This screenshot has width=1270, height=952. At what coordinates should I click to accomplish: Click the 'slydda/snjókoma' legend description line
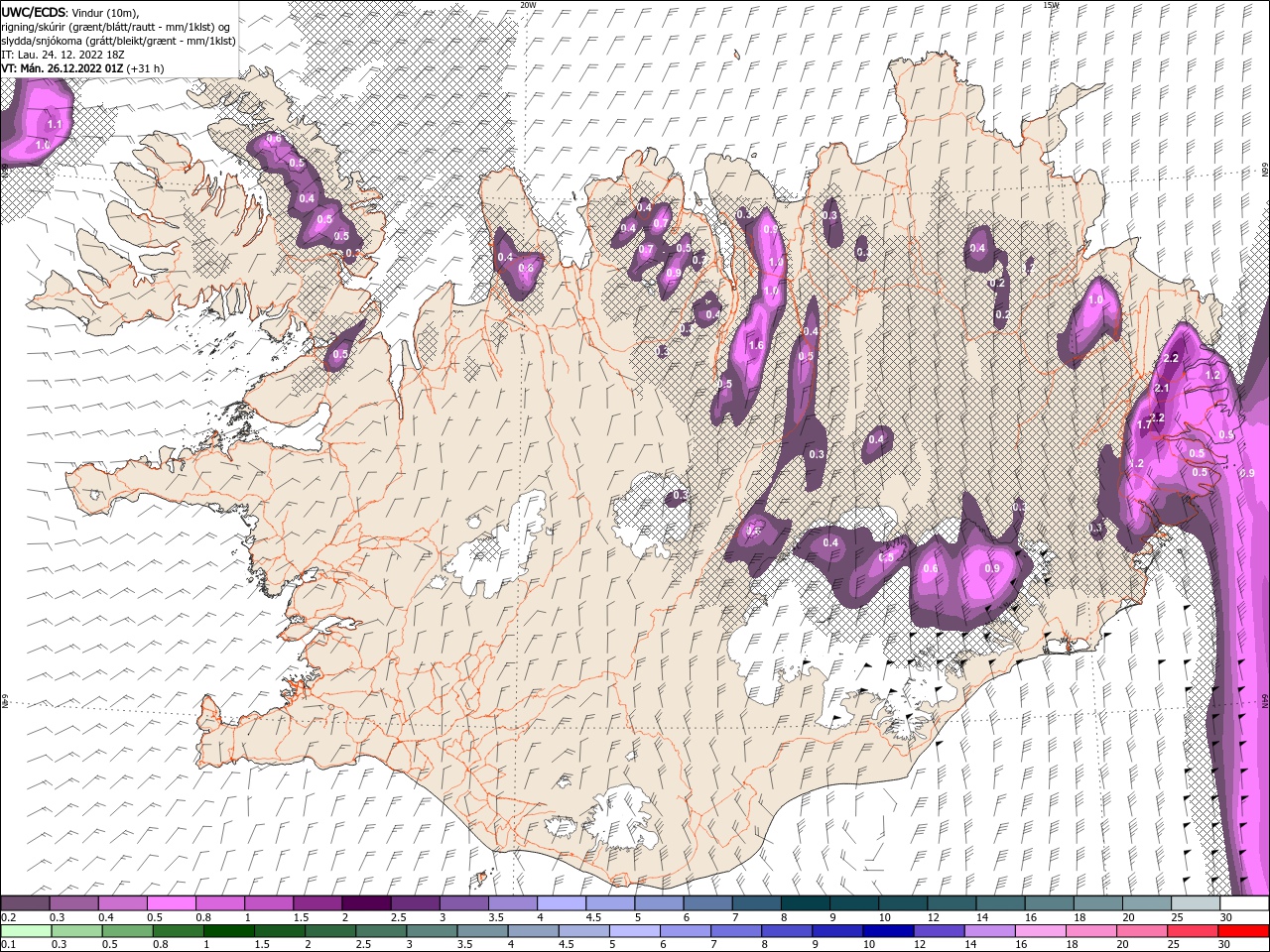(119, 41)
